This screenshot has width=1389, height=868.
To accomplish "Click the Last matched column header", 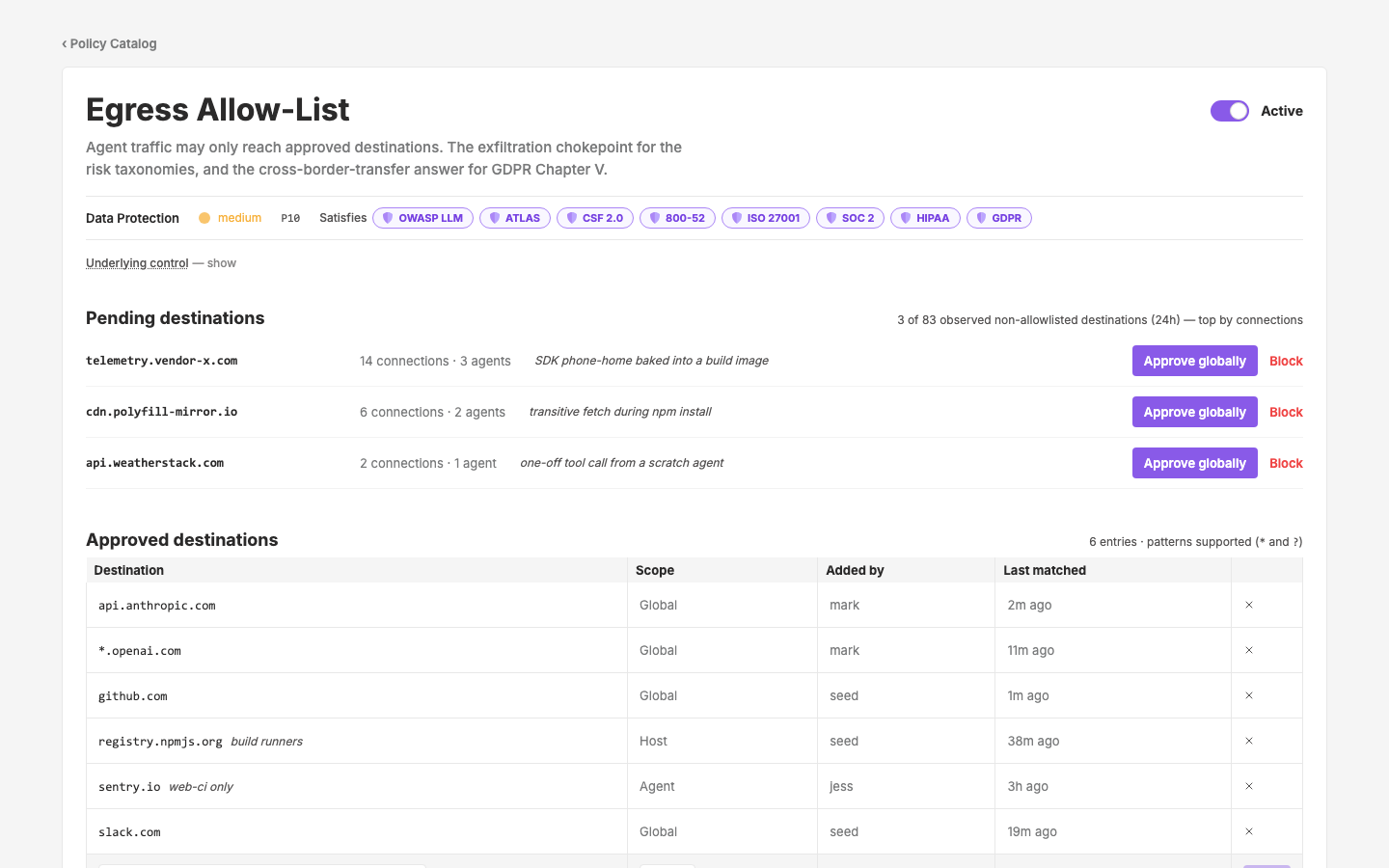I will click(1113, 570).
